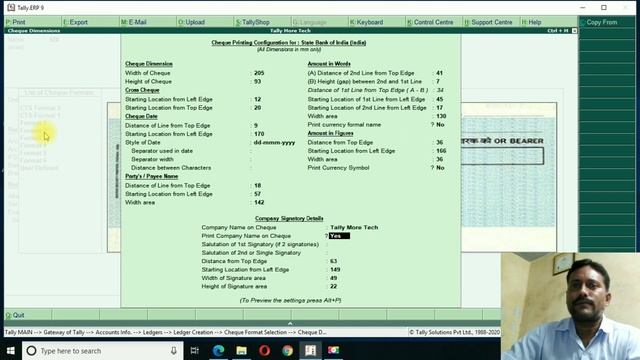Click the microphone icon in search box
Image resolution: width=640 pixels, height=360 pixels.
tap(173, 351)
